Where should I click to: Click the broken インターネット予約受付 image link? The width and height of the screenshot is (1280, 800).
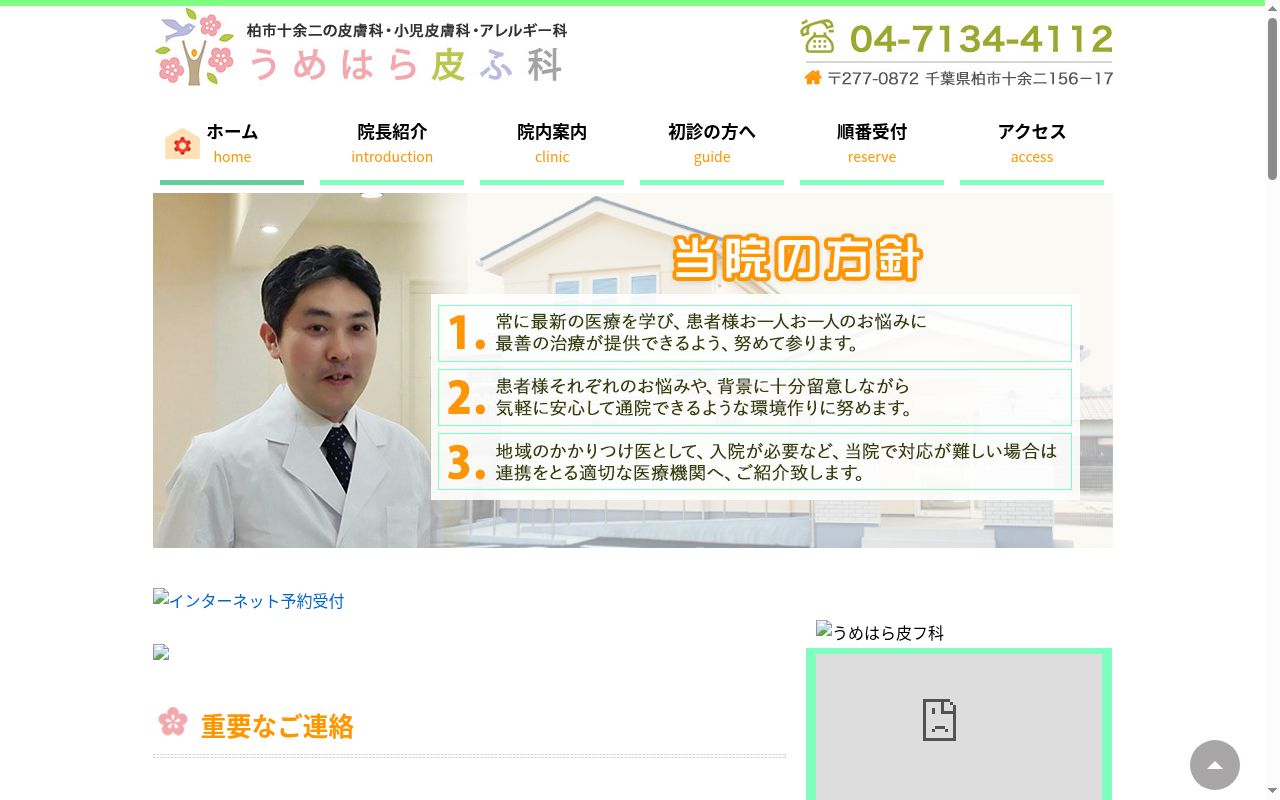248,600
